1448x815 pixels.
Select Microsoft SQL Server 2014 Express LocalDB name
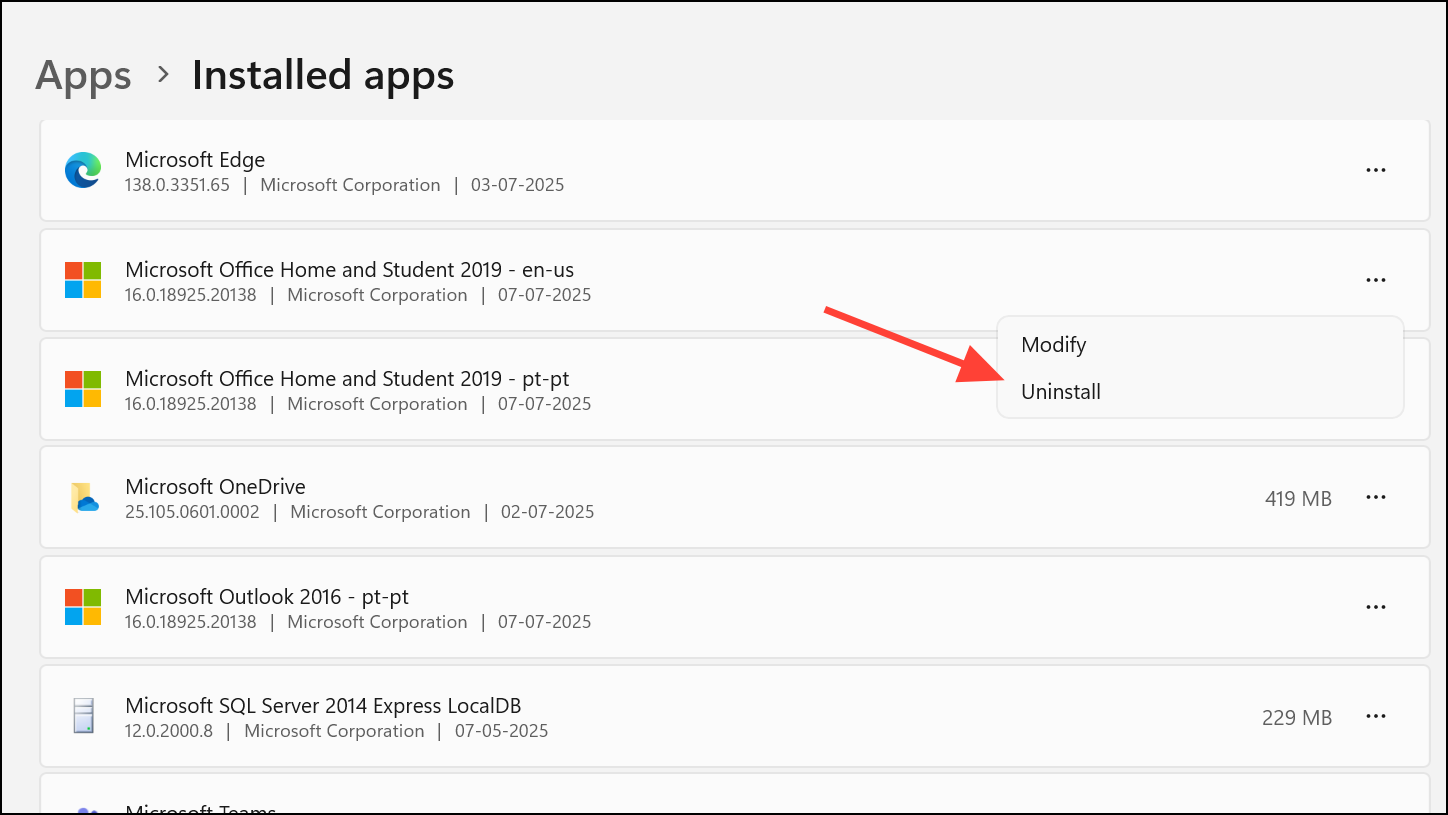coord(323,706)
